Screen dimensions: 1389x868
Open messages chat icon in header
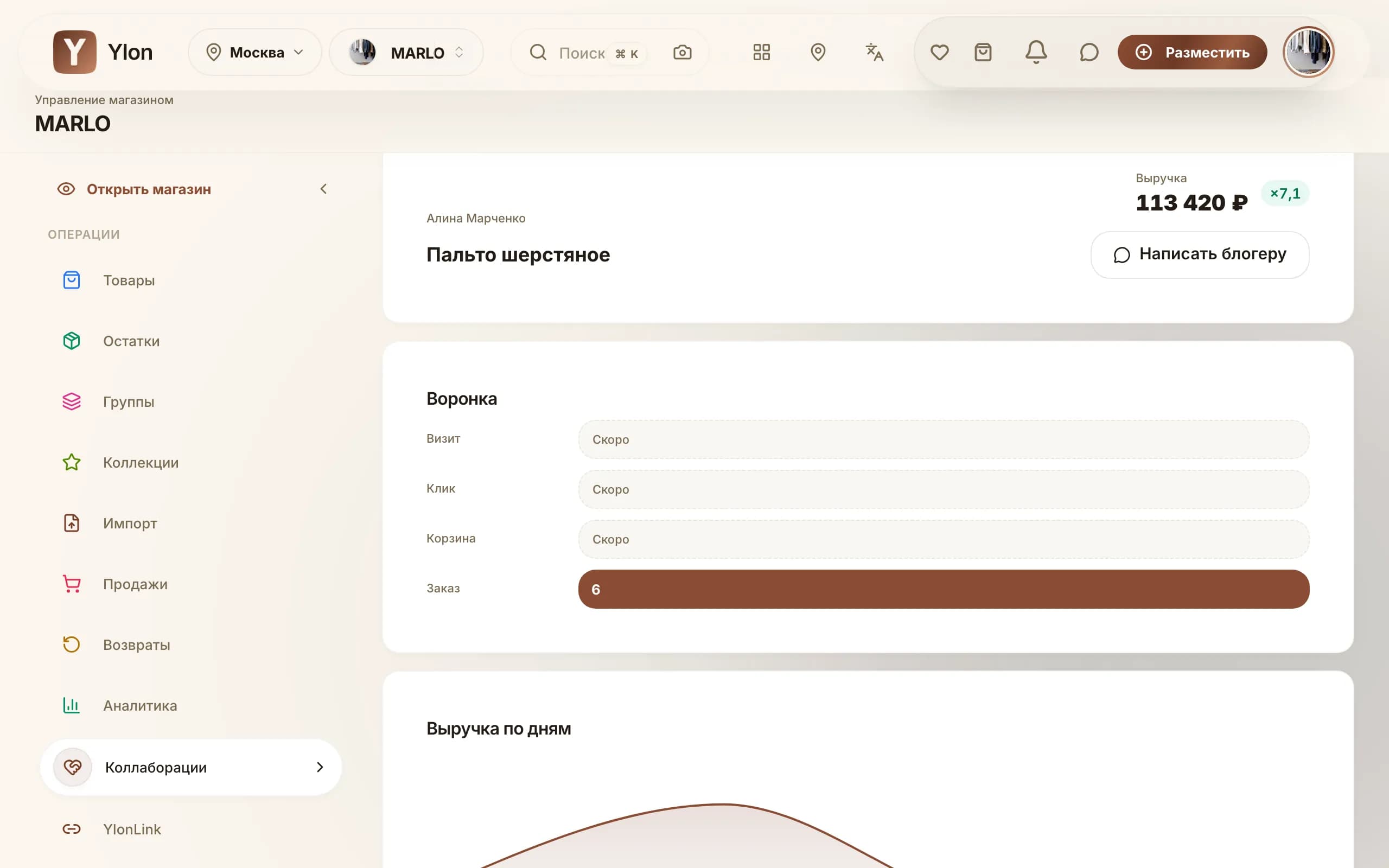pyautogui.click(x=1089, y=52)
